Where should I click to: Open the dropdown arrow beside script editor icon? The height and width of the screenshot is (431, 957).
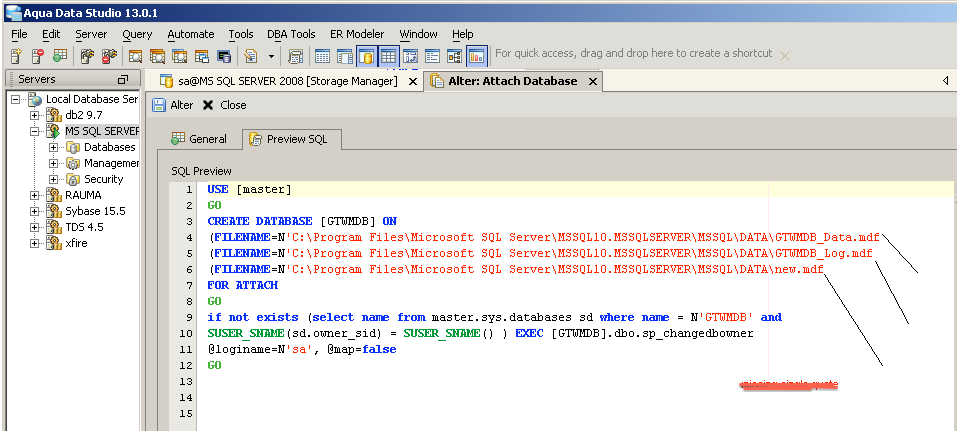(x=271, y=56)
